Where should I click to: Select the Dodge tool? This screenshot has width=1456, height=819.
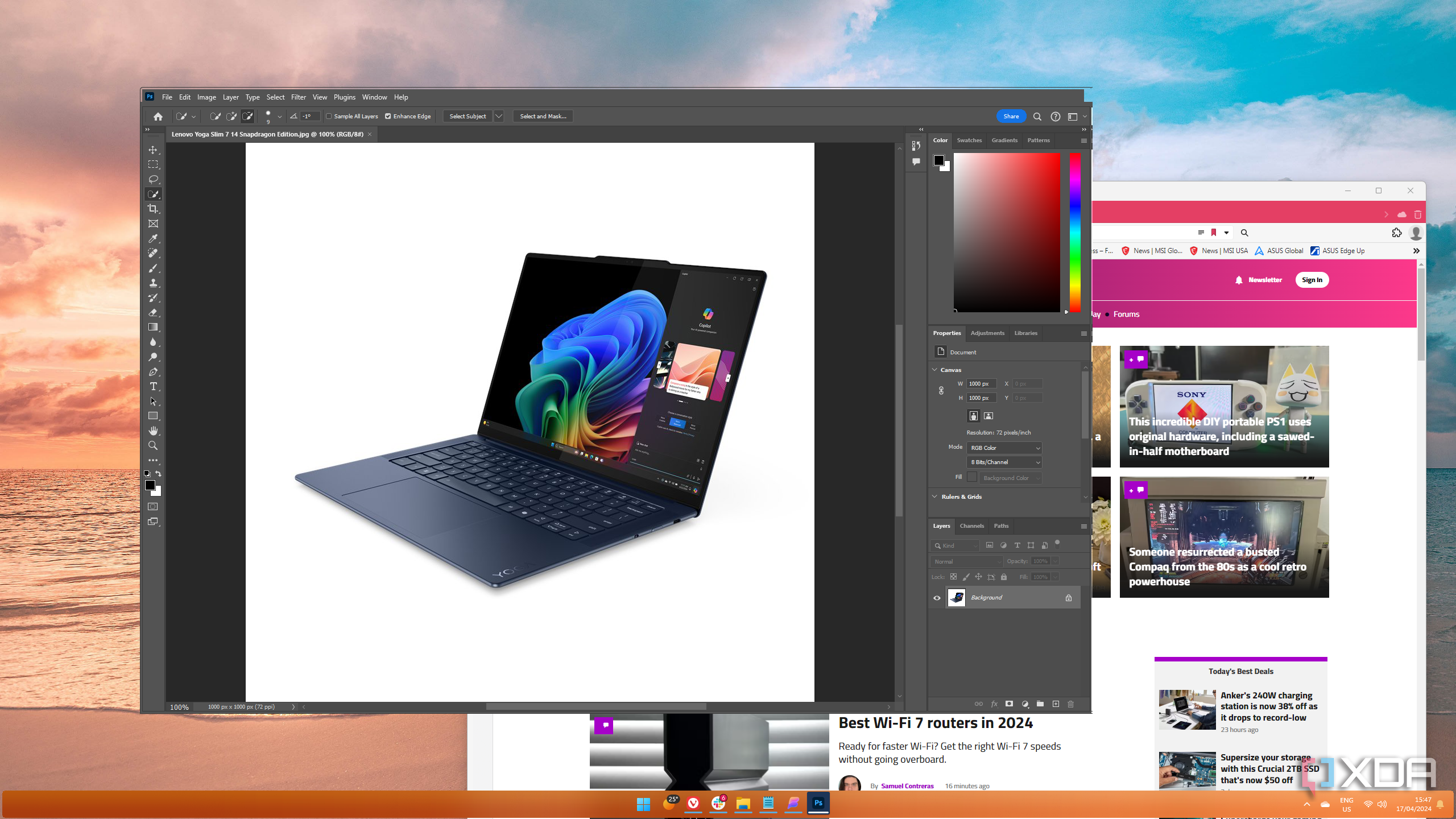pos(153,357)
